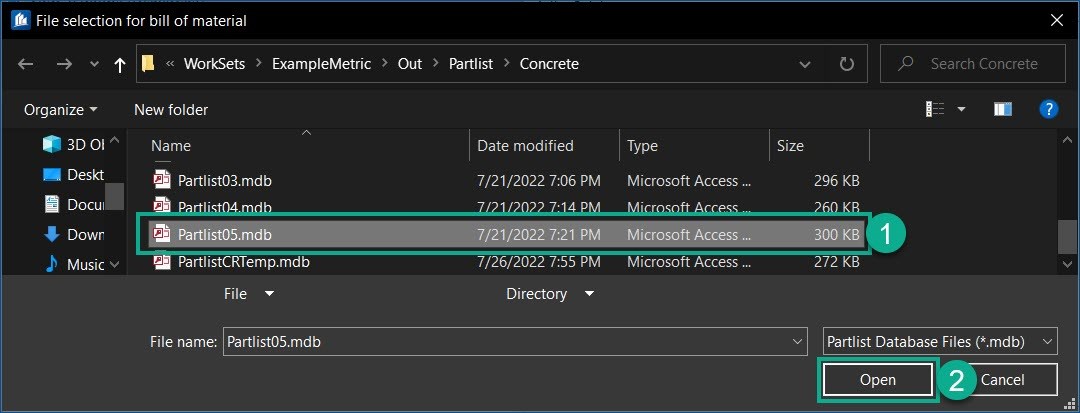
Task: Expand the address bar history dropdown
Action: [x=805, y=64]
